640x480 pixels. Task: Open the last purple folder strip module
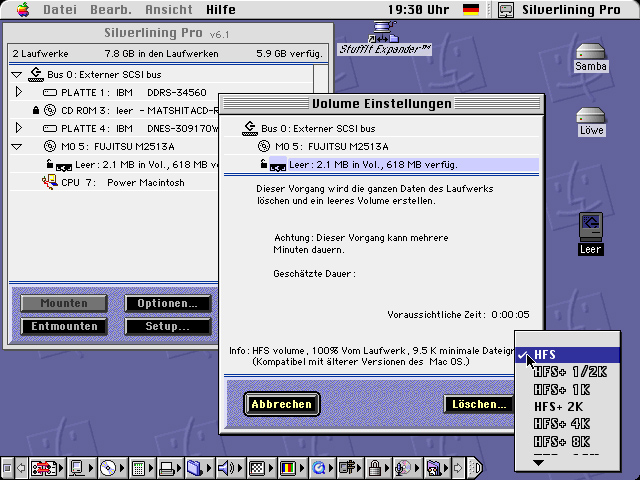(436, 468)
